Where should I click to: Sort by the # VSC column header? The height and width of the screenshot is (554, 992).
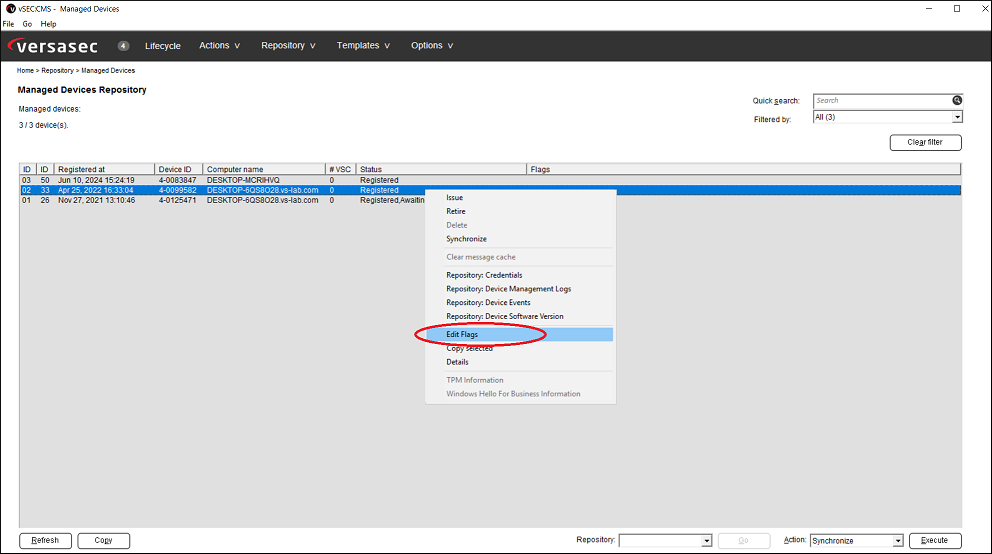click(340, 169)
